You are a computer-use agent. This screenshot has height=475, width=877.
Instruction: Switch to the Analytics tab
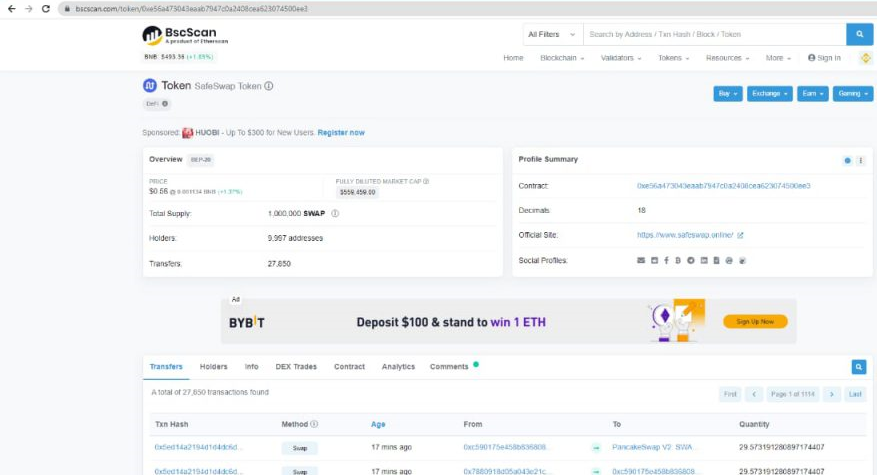(398, 367)
